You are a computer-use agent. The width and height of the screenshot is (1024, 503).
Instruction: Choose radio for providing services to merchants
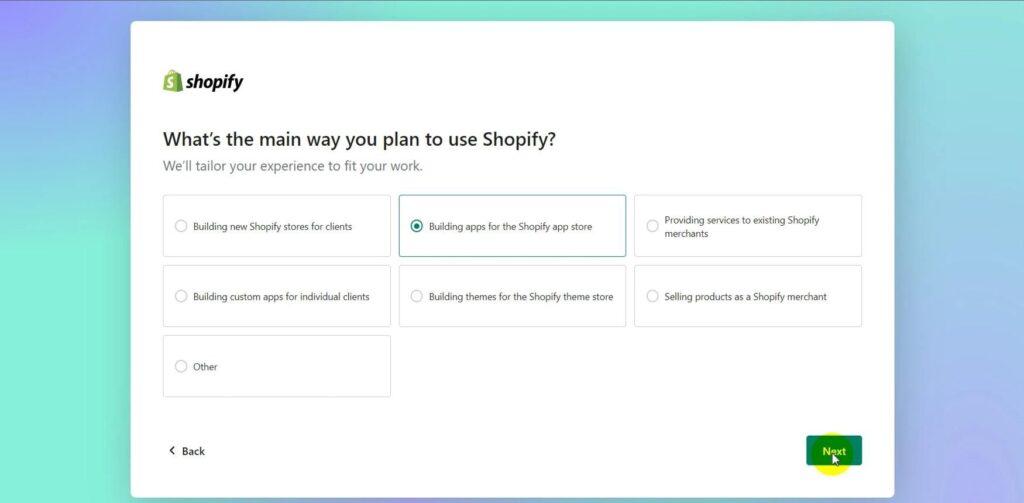pyautogui.click(x=652, y=226)
